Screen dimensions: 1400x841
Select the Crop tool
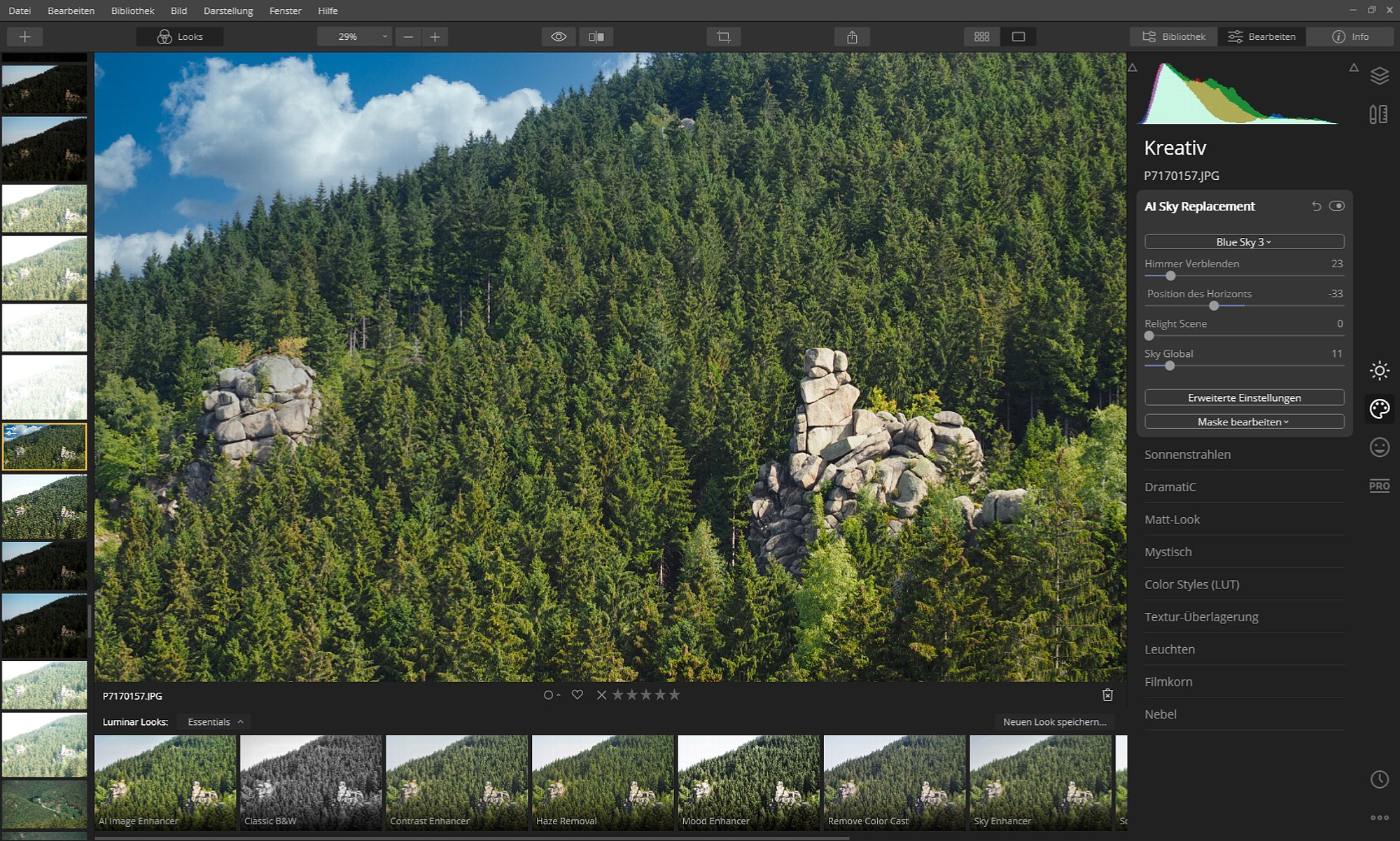(x=724, y=36)
